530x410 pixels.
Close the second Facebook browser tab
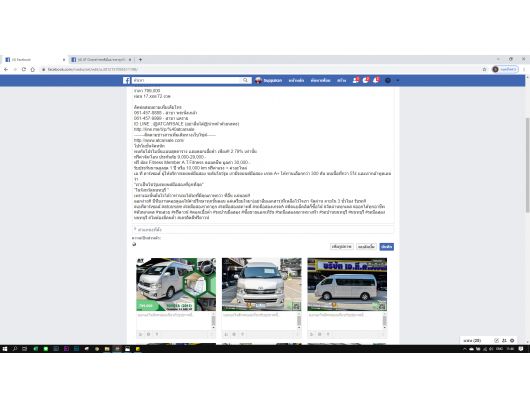tap(130, 59)
